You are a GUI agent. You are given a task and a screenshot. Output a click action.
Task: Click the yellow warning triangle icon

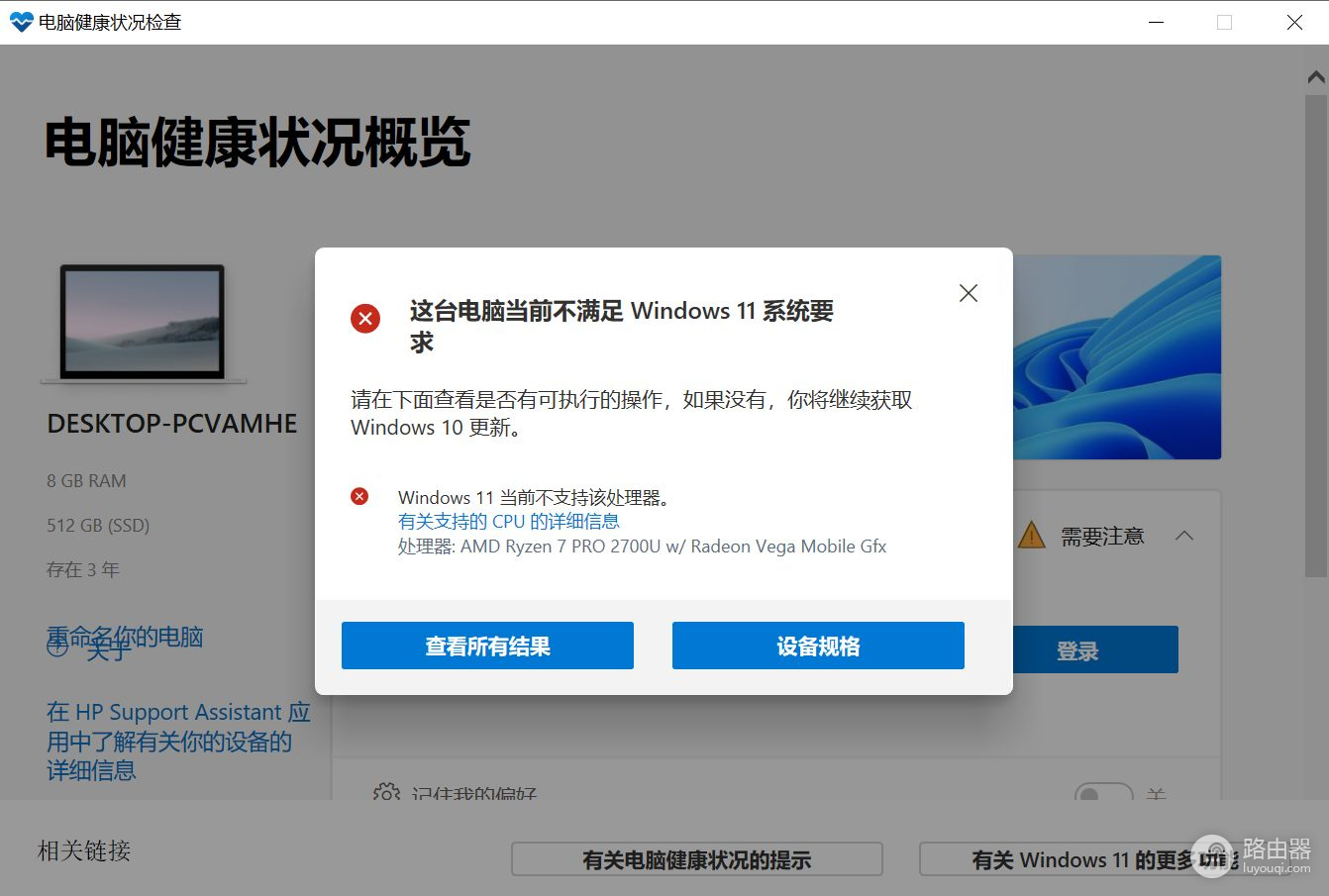pyautogui.click(x=1031, y=537)
